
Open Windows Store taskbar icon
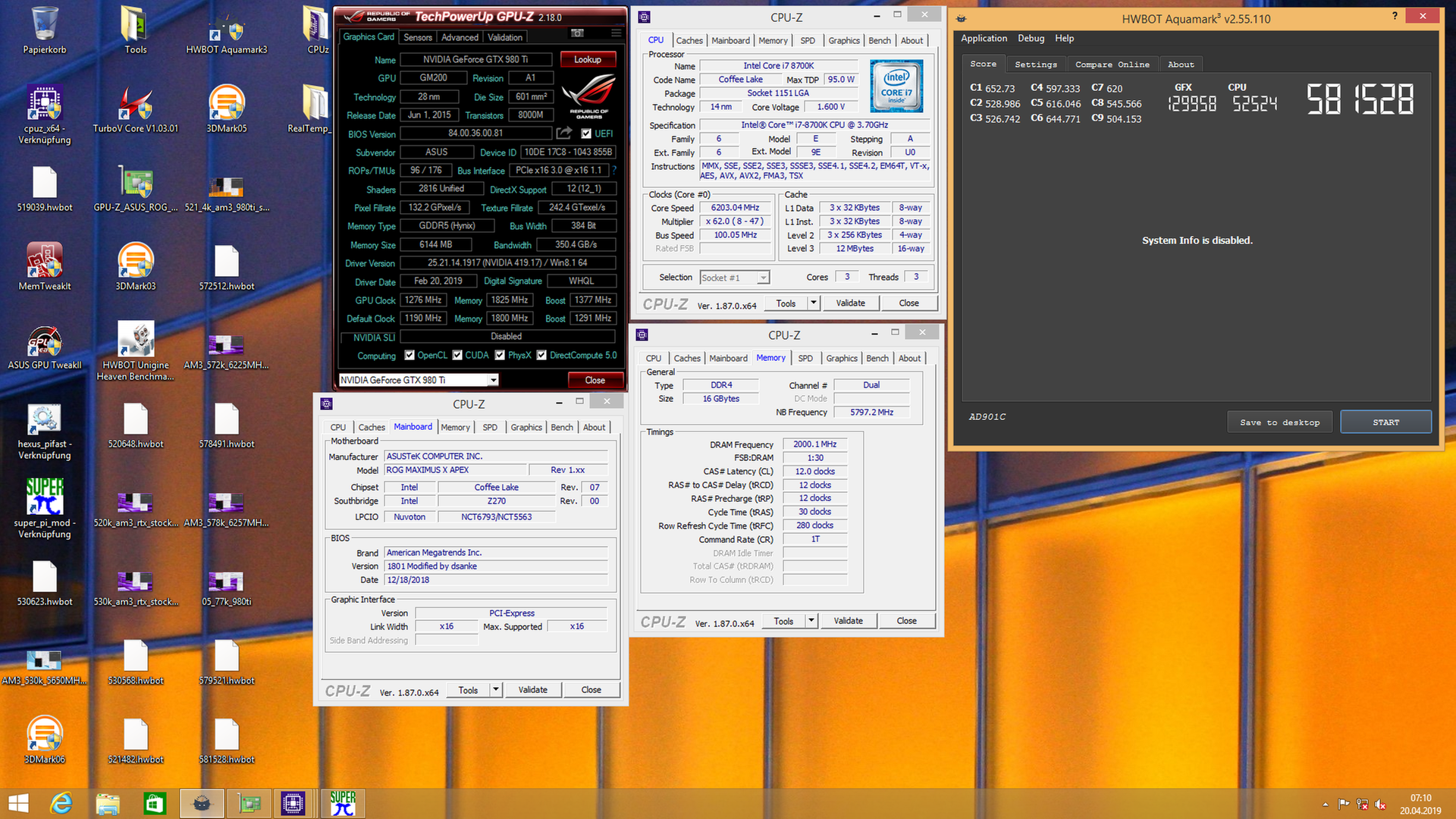point(154,803)
